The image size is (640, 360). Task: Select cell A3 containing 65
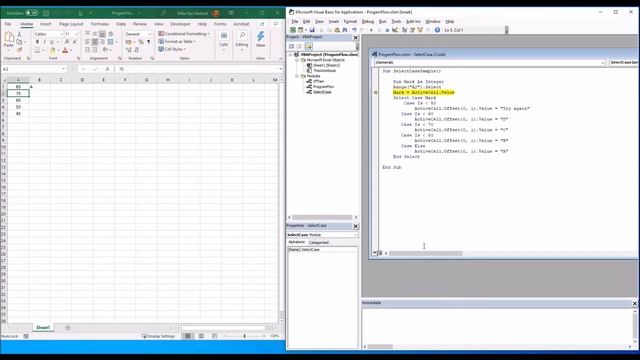coord(18,100)
